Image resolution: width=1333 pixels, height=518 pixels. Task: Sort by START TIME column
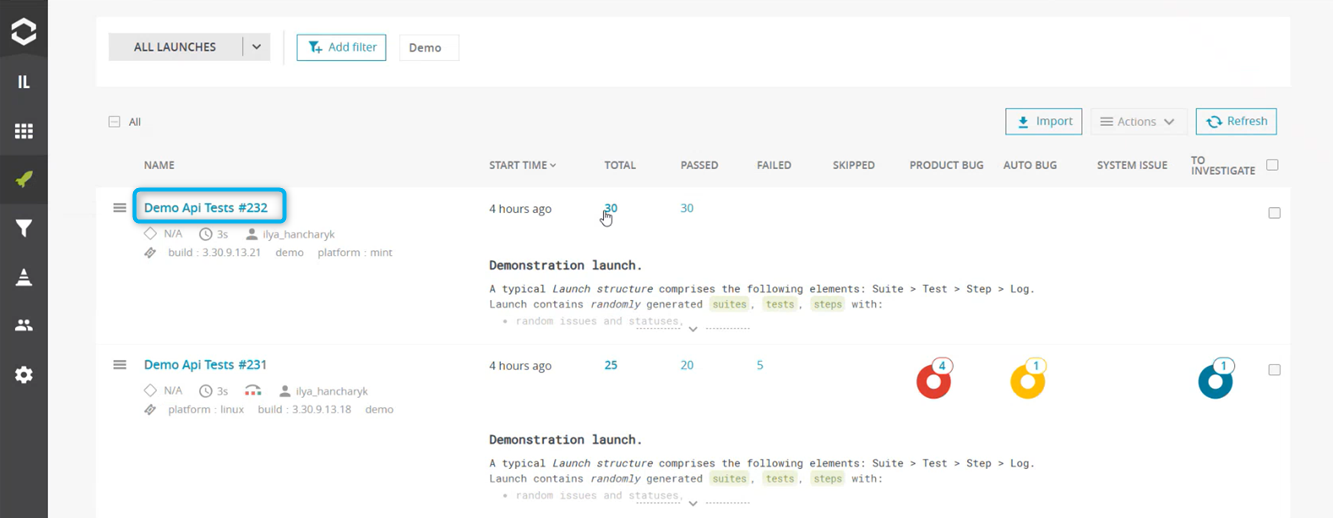tap(523, 165)
